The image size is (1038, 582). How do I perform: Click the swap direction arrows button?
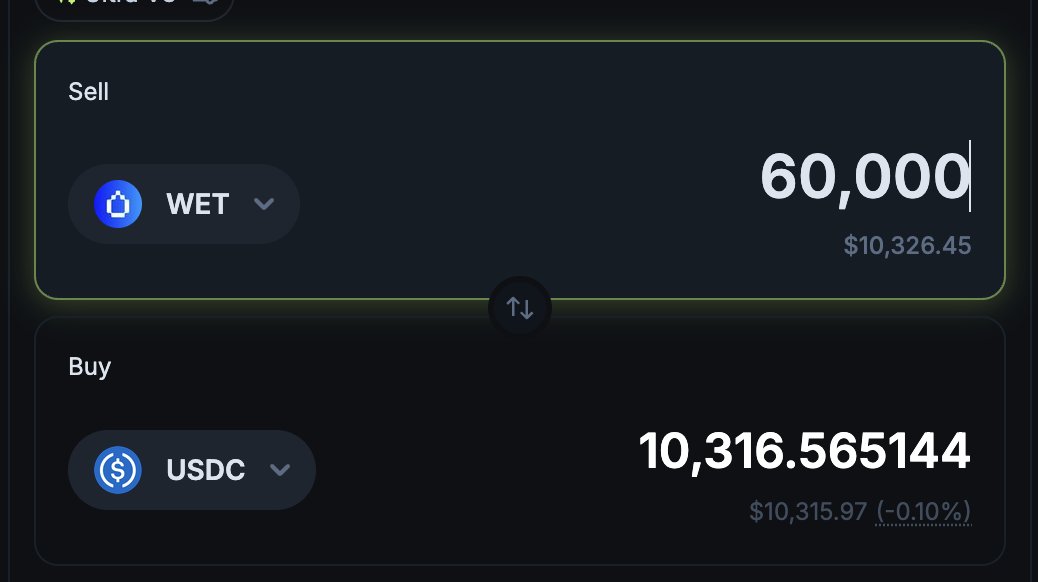click(x=520, y=308)
